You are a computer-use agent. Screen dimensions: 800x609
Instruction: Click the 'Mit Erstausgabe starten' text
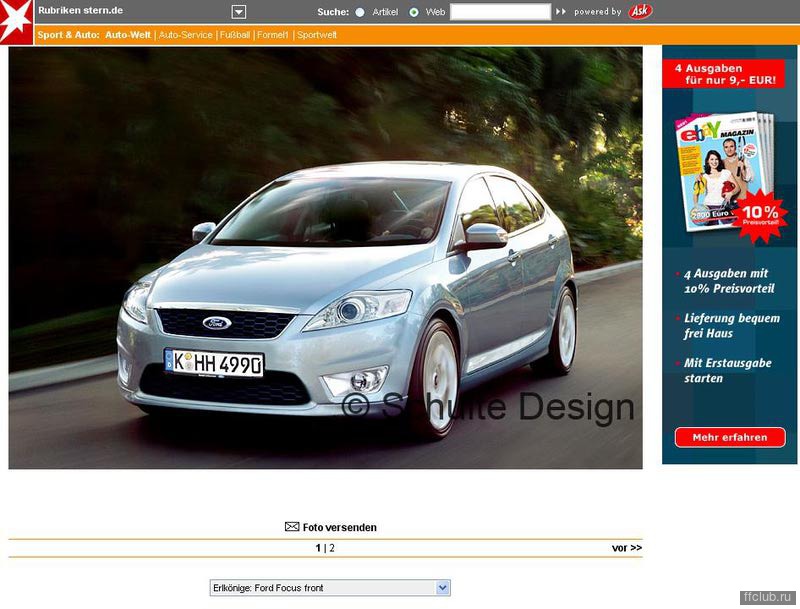coord(728,371)
